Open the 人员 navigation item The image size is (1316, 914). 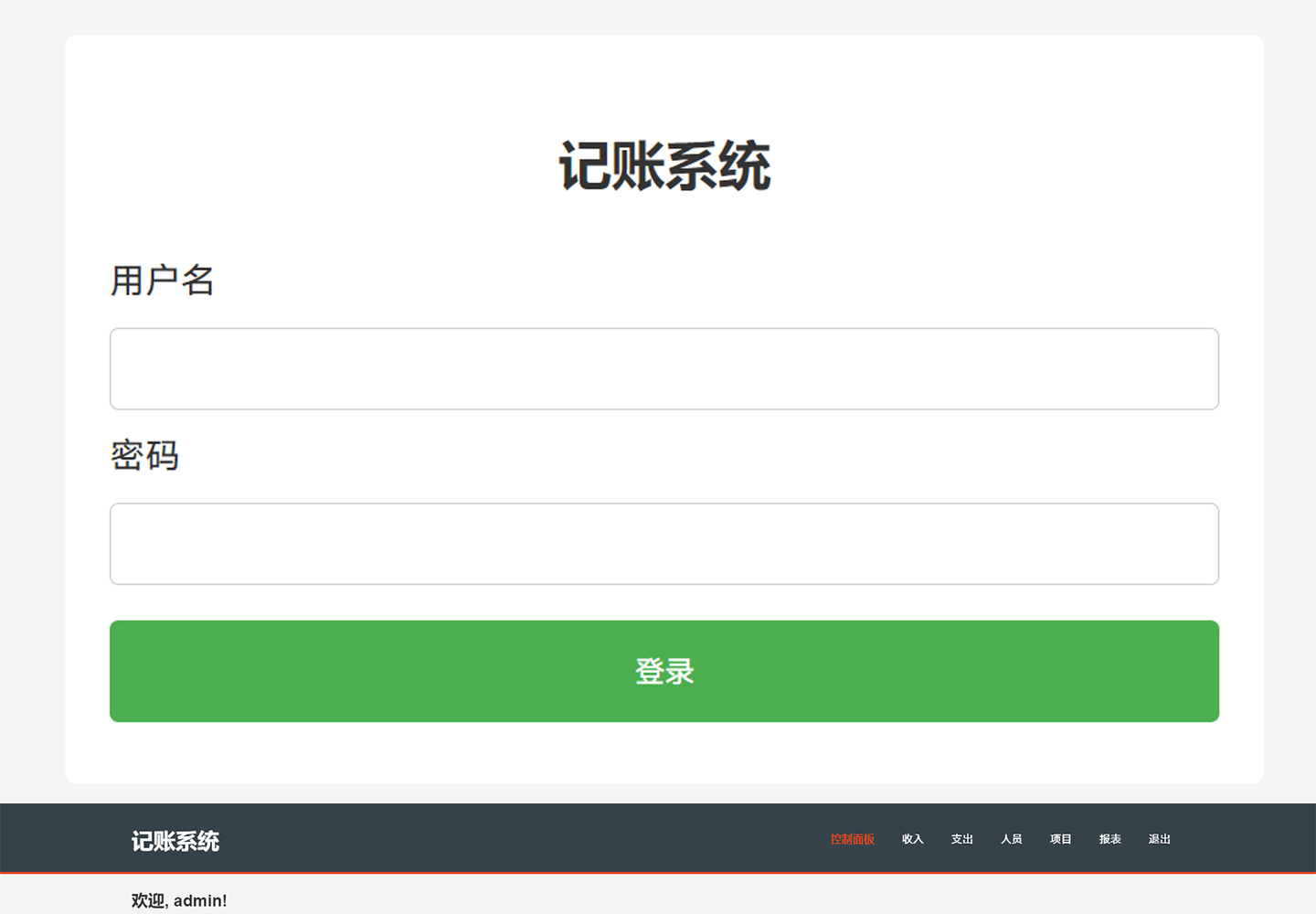[1011, 839]
